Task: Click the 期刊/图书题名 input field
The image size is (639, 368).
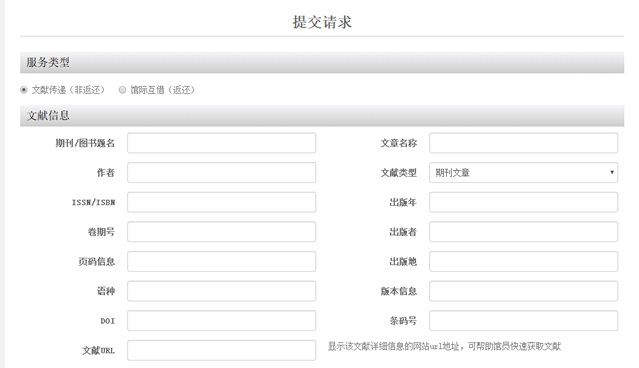Action: pyautogui.click(x=221, y=143)
